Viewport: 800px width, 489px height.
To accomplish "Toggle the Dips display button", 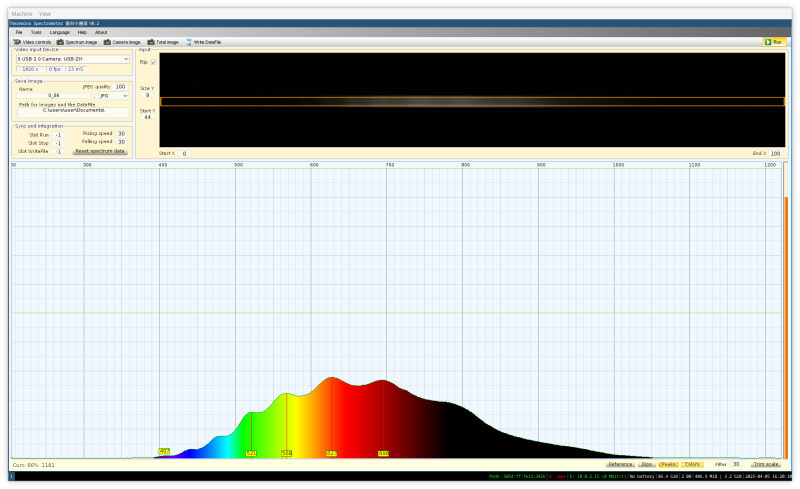I will click(x=646, y=464).
